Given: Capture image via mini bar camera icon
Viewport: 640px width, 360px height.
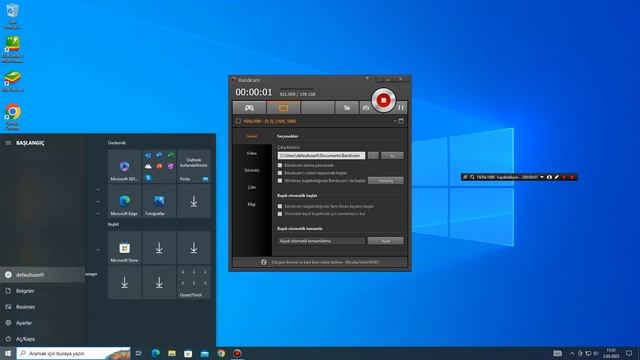Looking at the screenshot, I should coord(549,177).
